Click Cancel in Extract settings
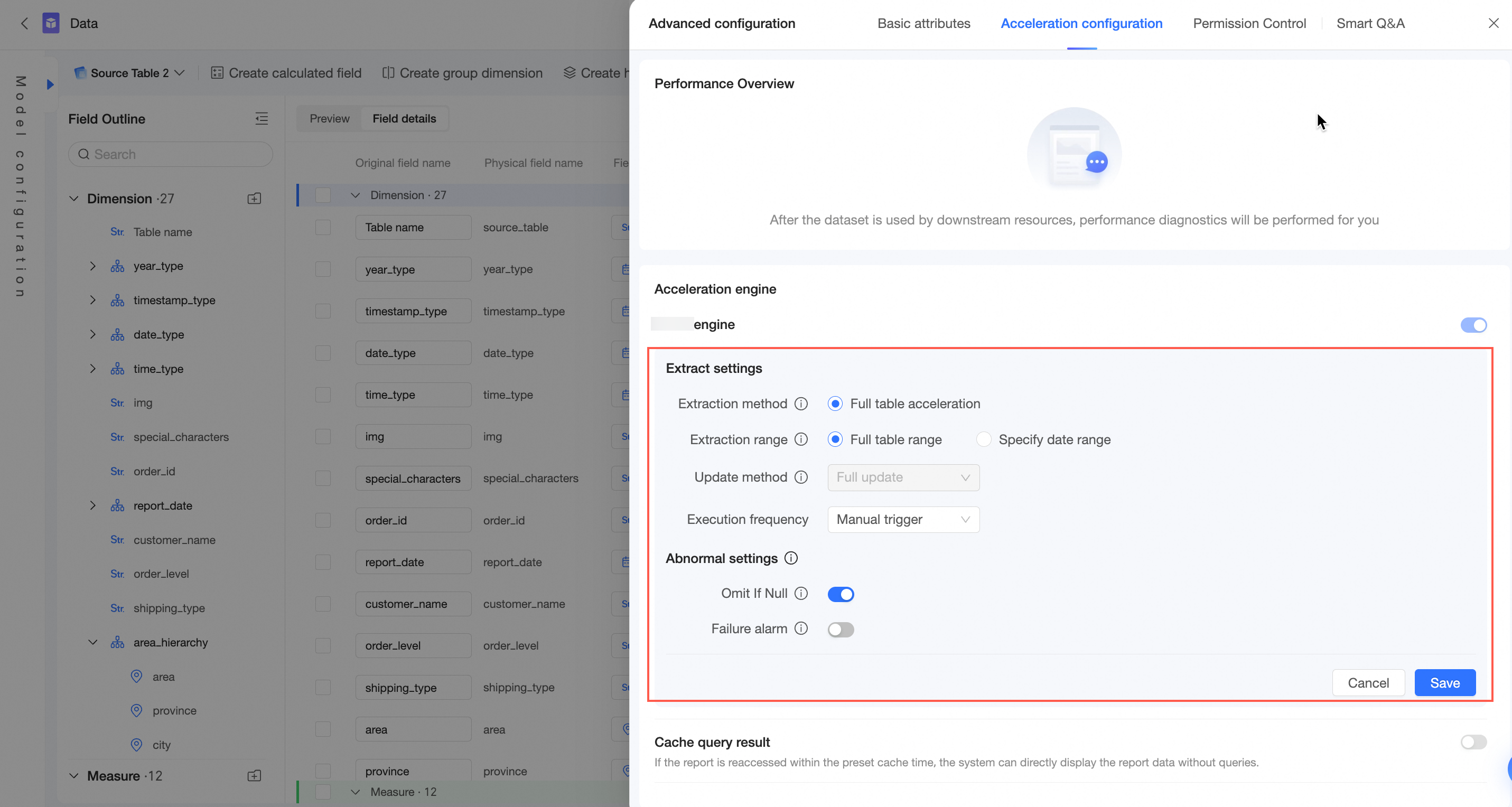The height and width of the screenshot is (807, 1512). 1368,682
